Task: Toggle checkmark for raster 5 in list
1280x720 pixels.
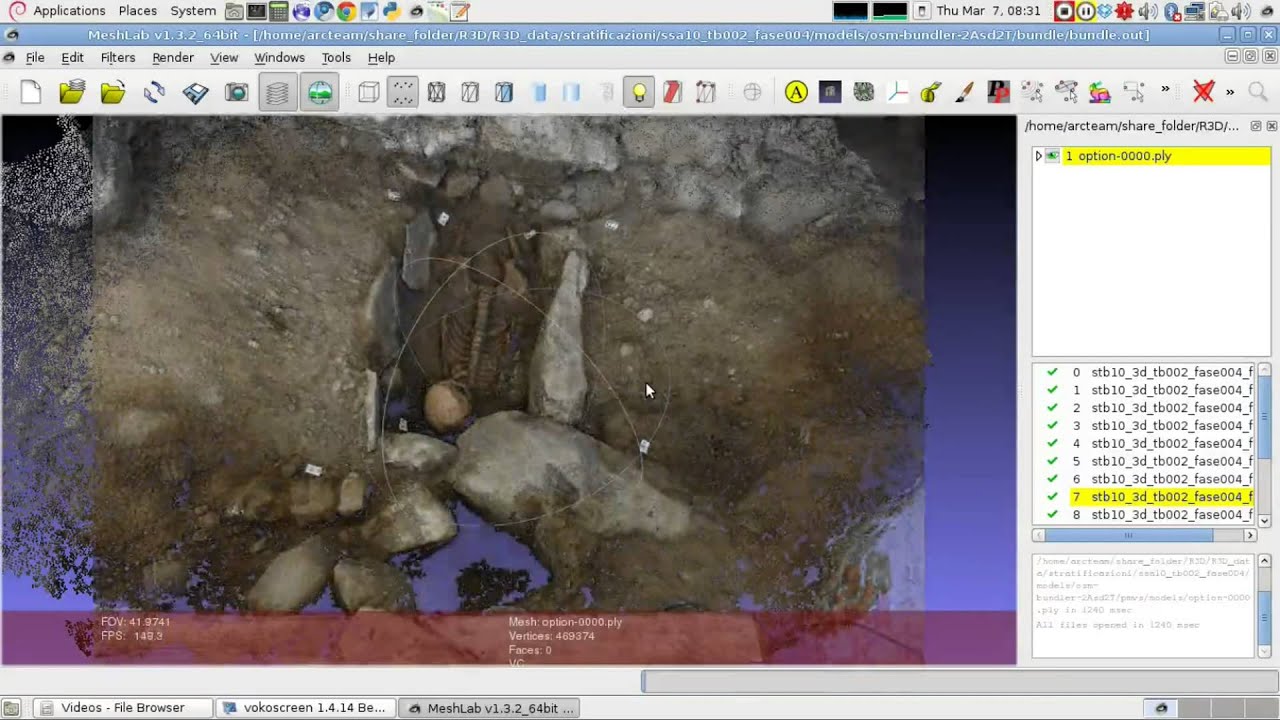Action: [x=1052, y=461]
